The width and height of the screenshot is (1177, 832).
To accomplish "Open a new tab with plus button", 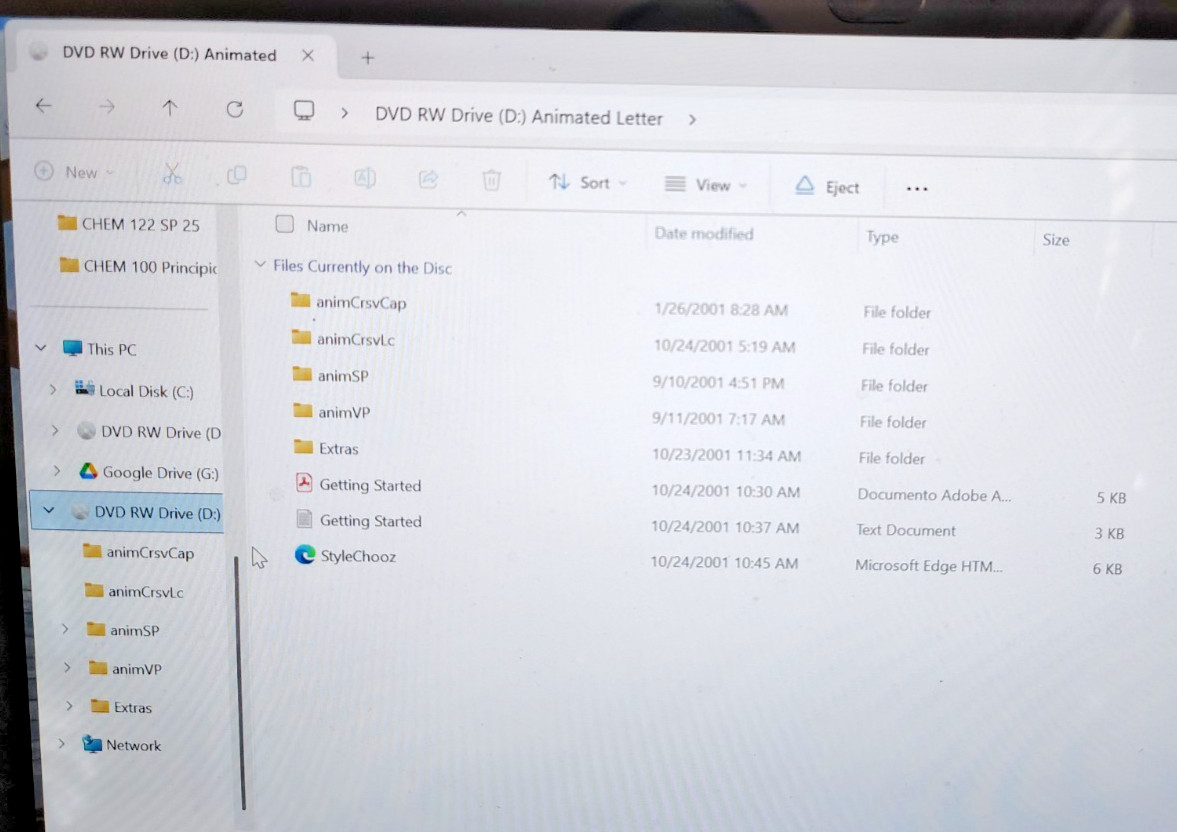I will tap(368, 58).
